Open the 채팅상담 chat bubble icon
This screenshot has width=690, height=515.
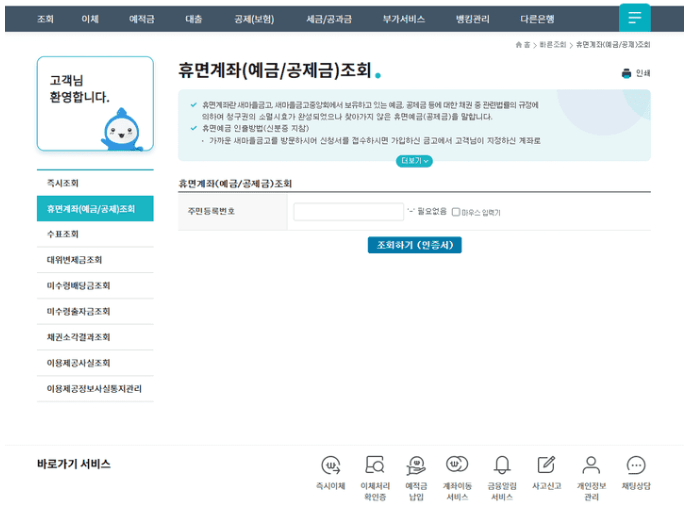(x=636, y=465)
